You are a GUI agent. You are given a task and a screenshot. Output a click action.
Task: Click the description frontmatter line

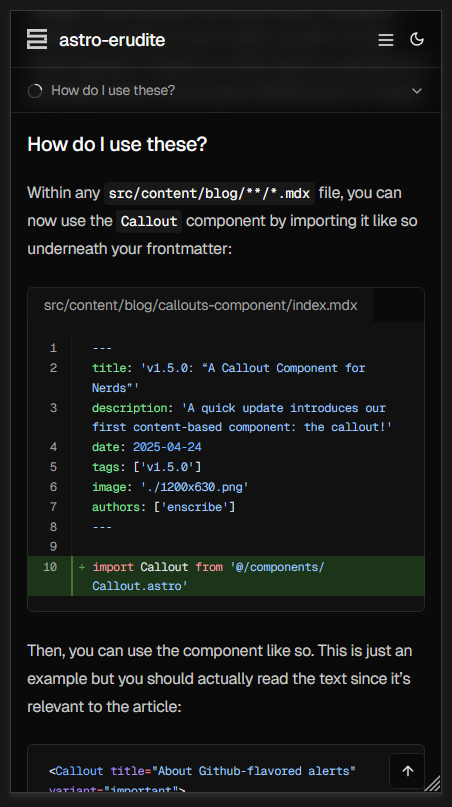242,417
